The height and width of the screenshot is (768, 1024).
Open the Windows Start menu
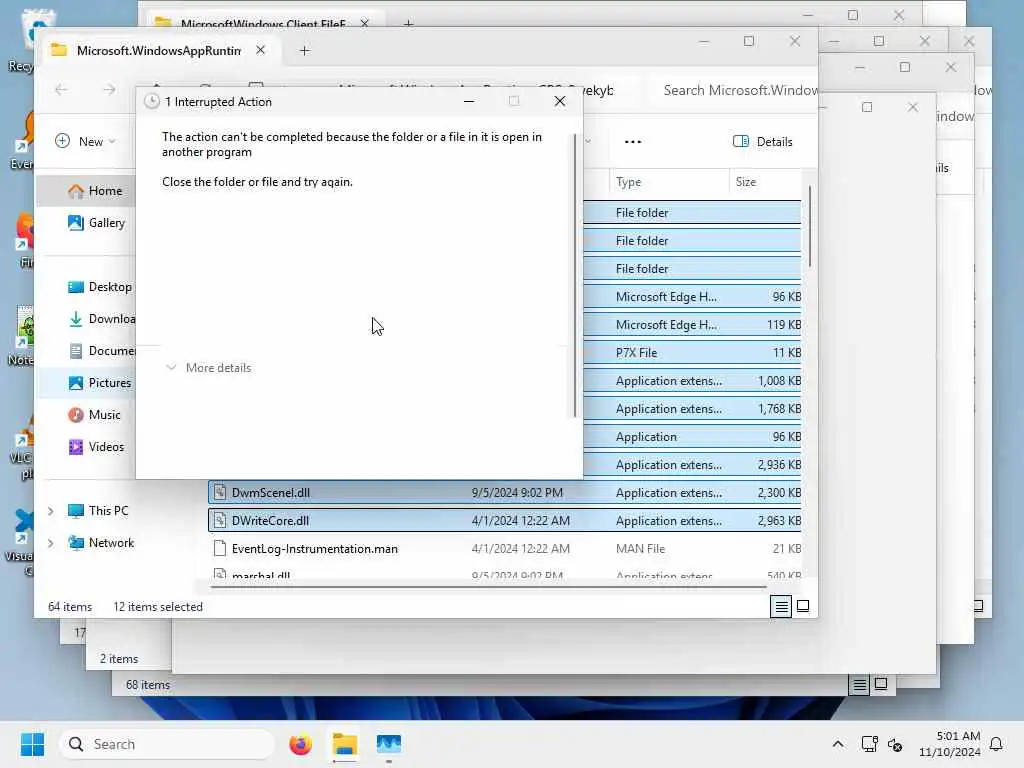point(32,744)
